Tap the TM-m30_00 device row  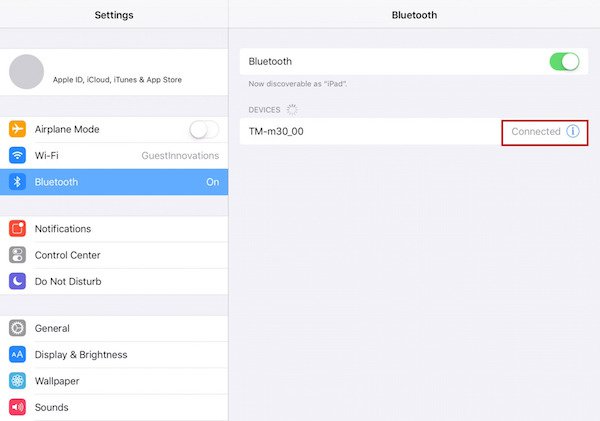coord(414,131)
